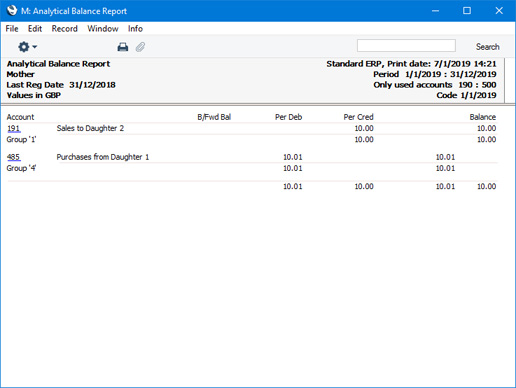Open account 191 drill-down link
The image size is (516, 388).
pyautogui.click(x=14, y=128)
